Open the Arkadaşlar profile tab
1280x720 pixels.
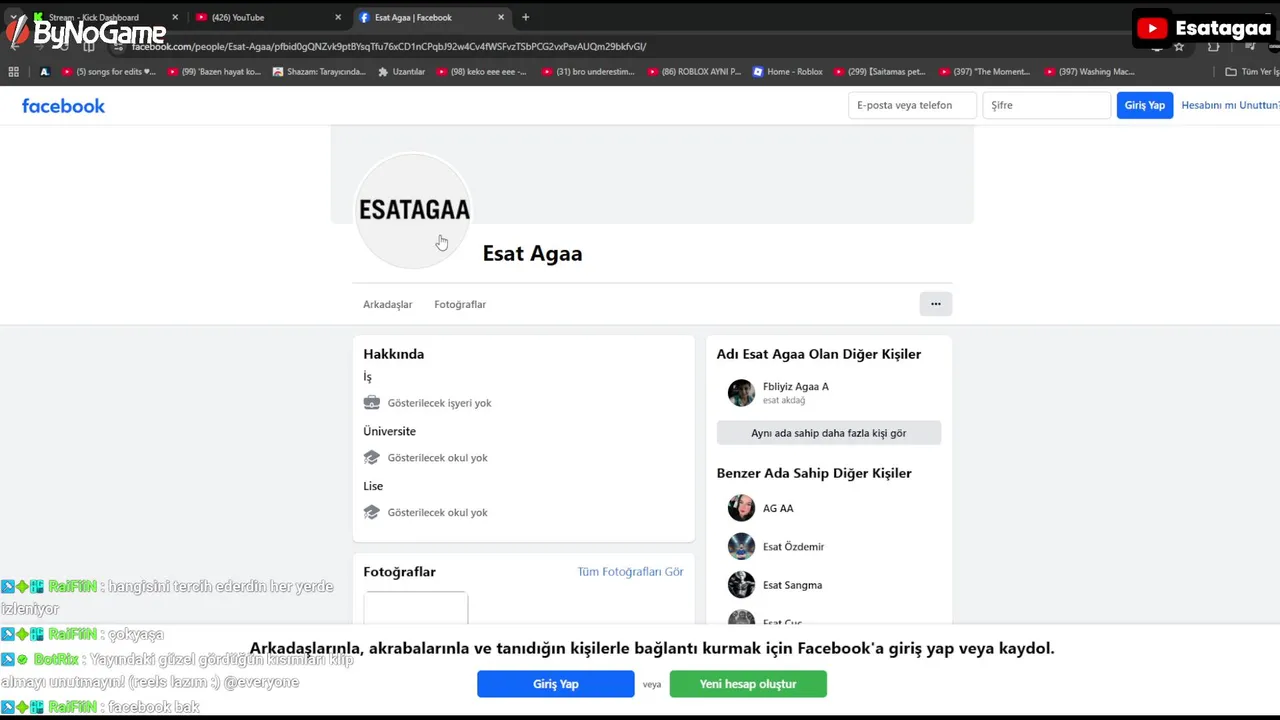pyautogui.click(x=388, y=304)
